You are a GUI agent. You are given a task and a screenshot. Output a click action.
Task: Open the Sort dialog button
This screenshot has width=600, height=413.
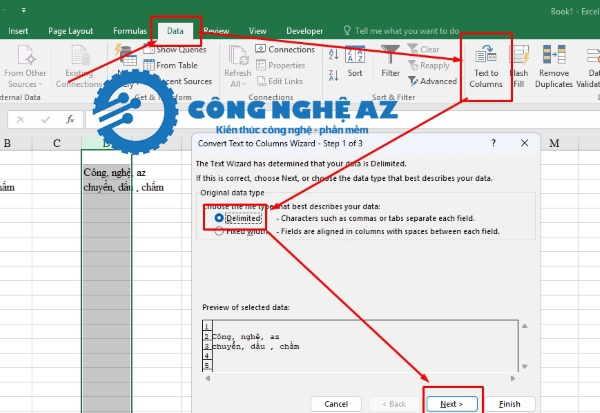tap(355, 61)
